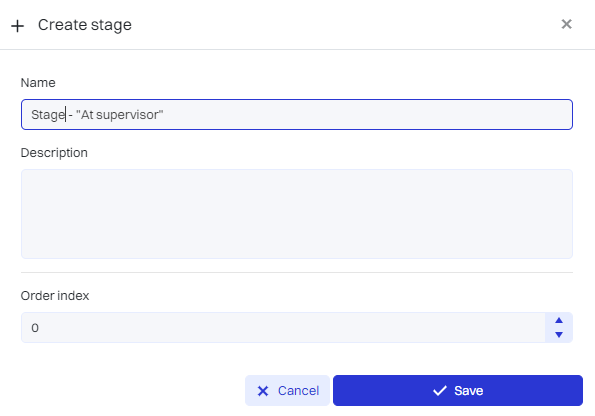Screen dimensions: 595x416
Task: Click the divider line above Order index
Action: click(x=297, y=273)
